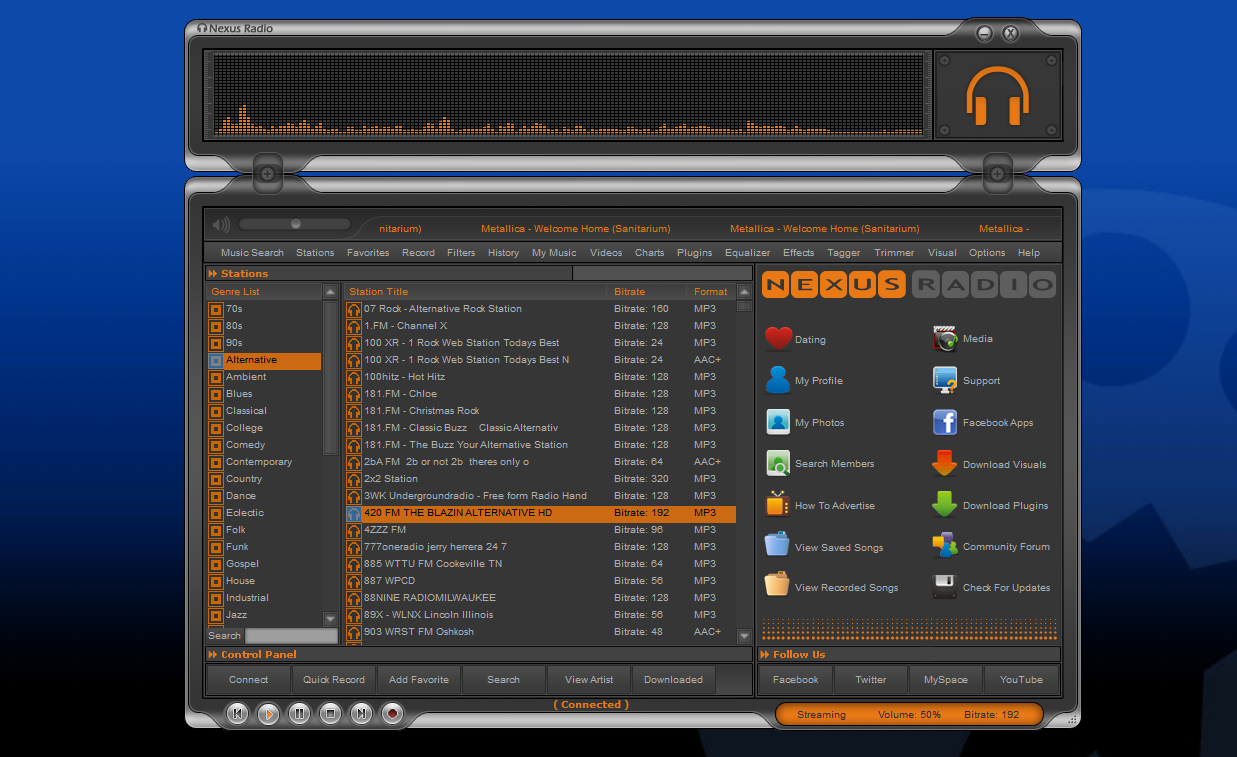This screenshot has width=1237, height=757.
Task: Click the genre Search input field
Action: (x=291, y=636)
